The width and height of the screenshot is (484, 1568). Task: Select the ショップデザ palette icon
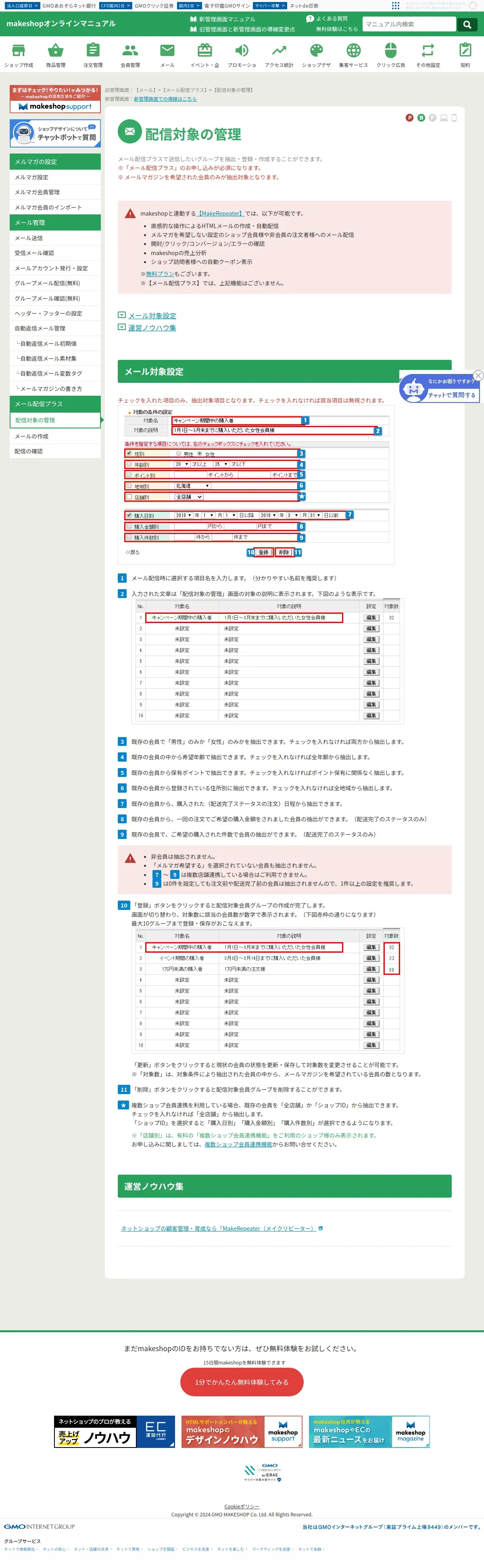[316, 50]
